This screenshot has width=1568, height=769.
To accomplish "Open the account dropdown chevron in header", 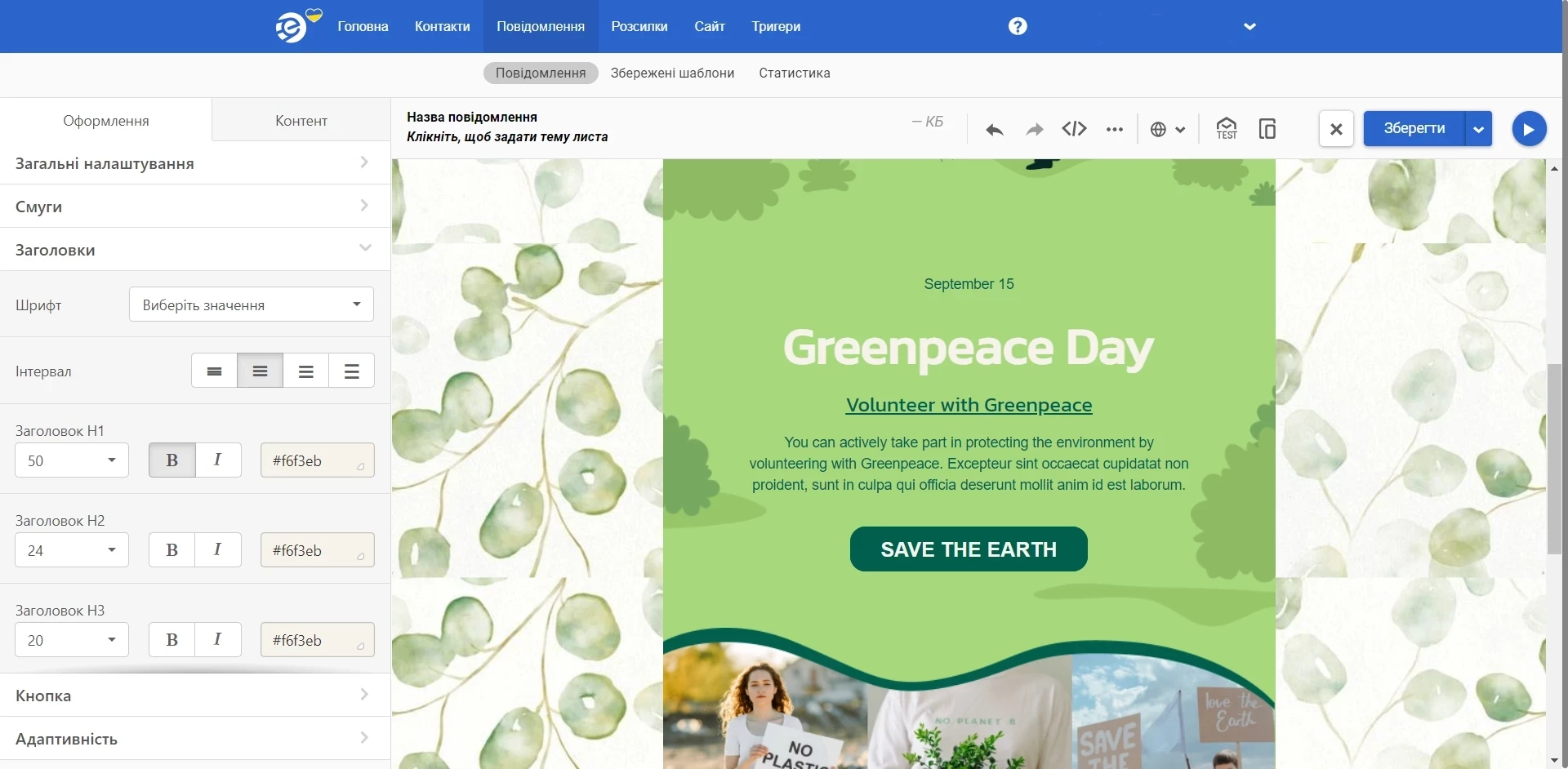I will click(x=1249, y=26).
